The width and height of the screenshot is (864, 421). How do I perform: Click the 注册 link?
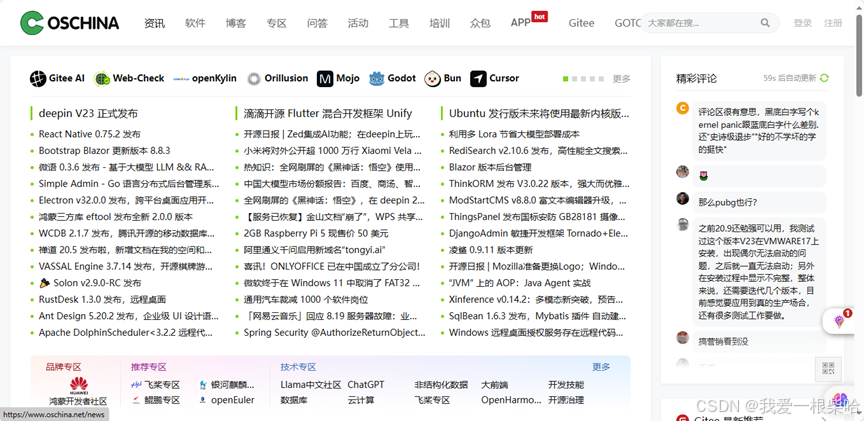833,23
